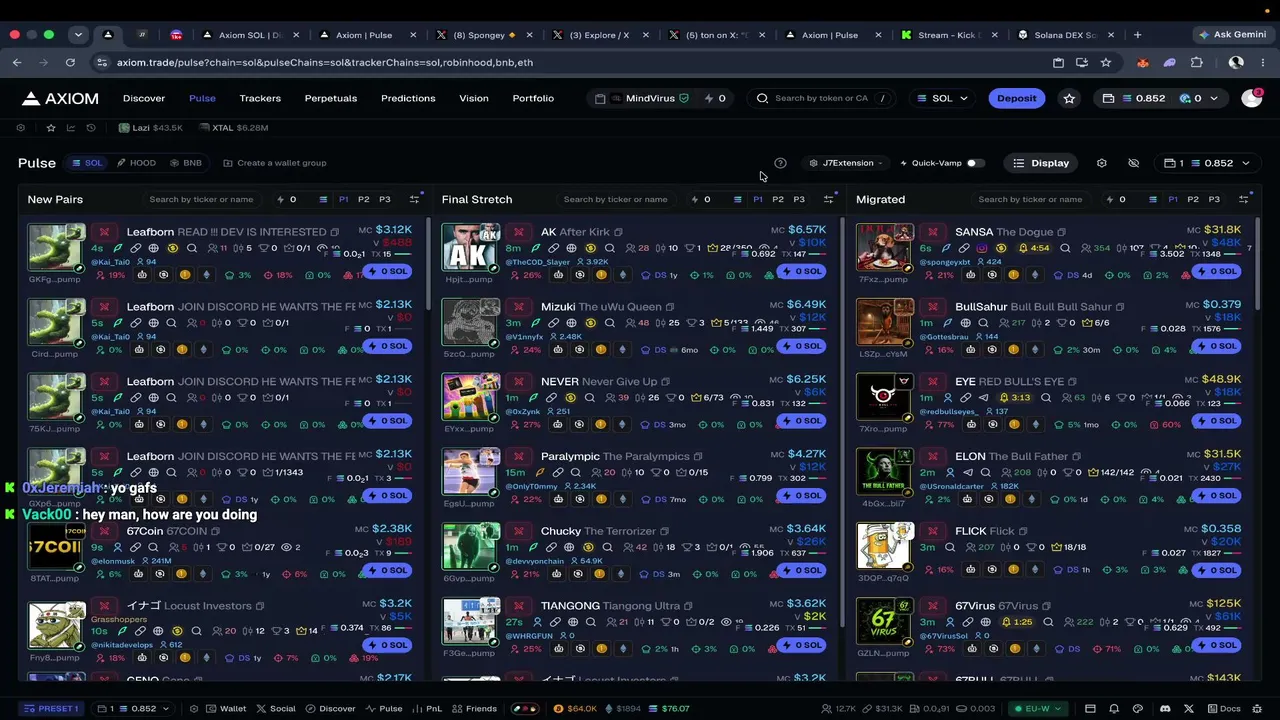Screen dimensions: 1280x720
Task: Click the user avatar in the top right
Action: point(1251,98)
